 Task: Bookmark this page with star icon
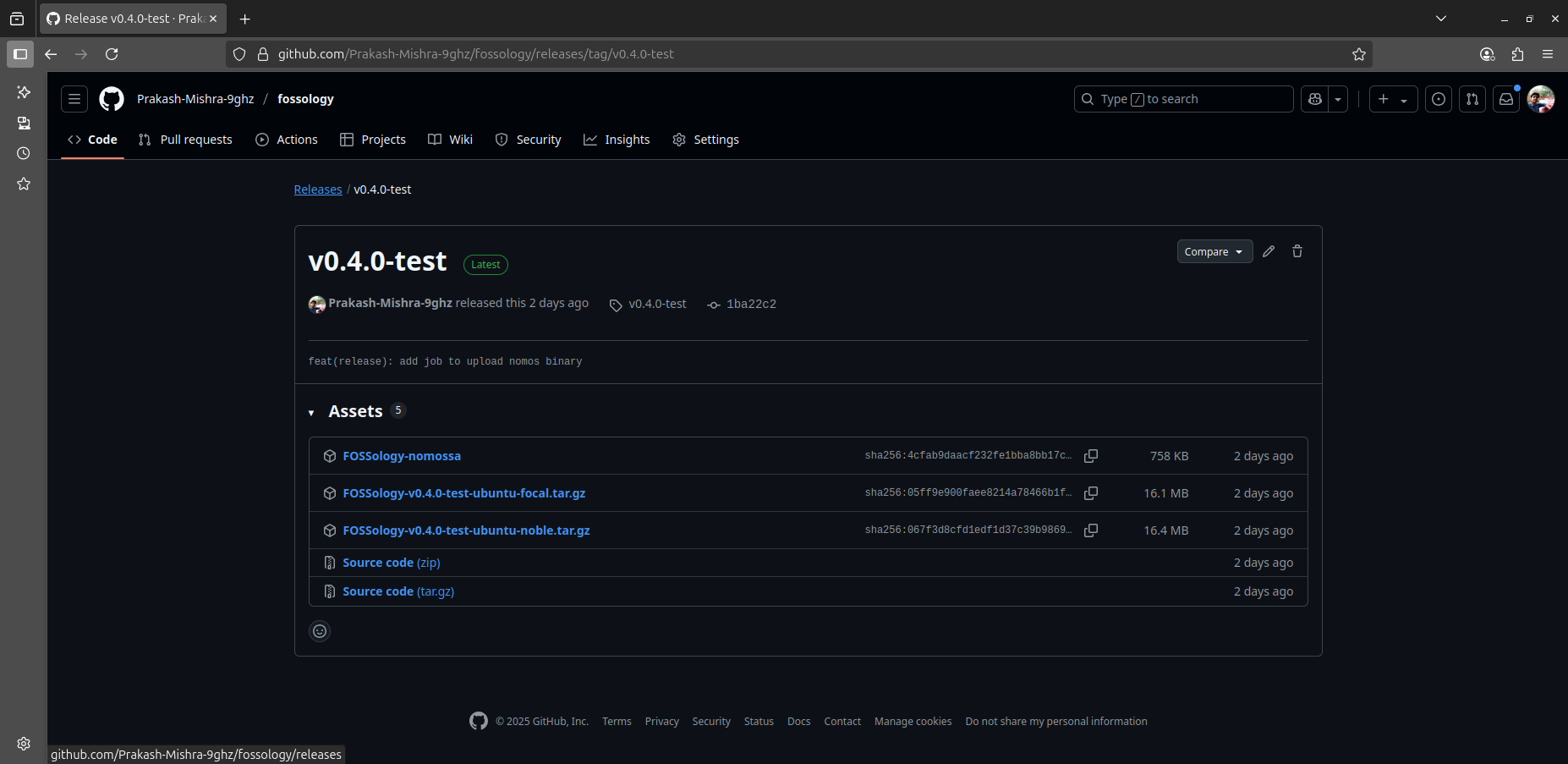coord(1358,54)
